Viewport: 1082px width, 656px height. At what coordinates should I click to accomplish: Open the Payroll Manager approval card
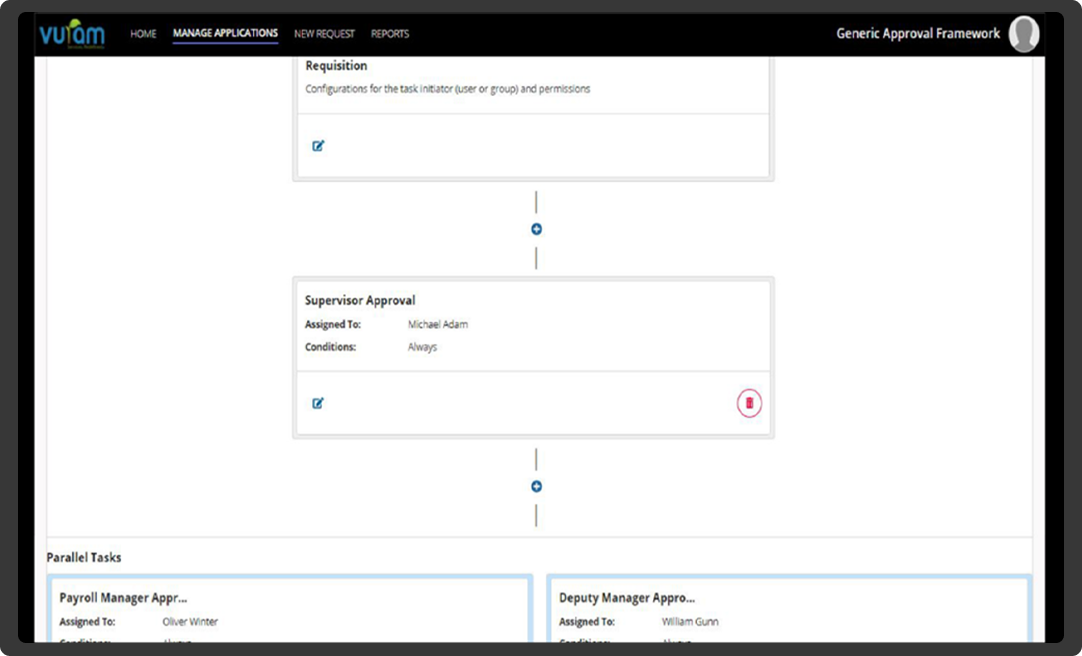point(124,598)
